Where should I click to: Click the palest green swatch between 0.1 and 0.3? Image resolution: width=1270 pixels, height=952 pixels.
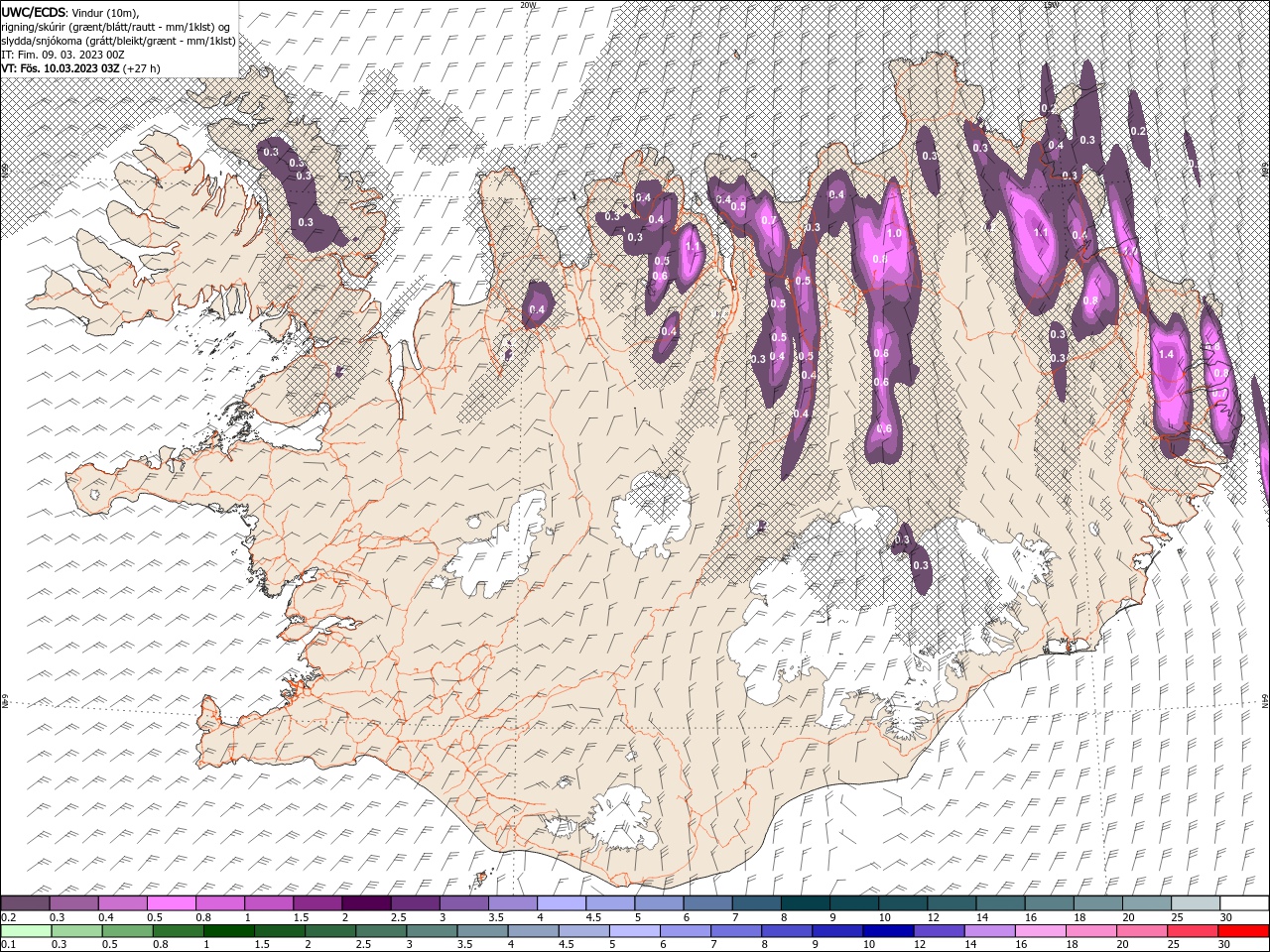click(26, 931)
